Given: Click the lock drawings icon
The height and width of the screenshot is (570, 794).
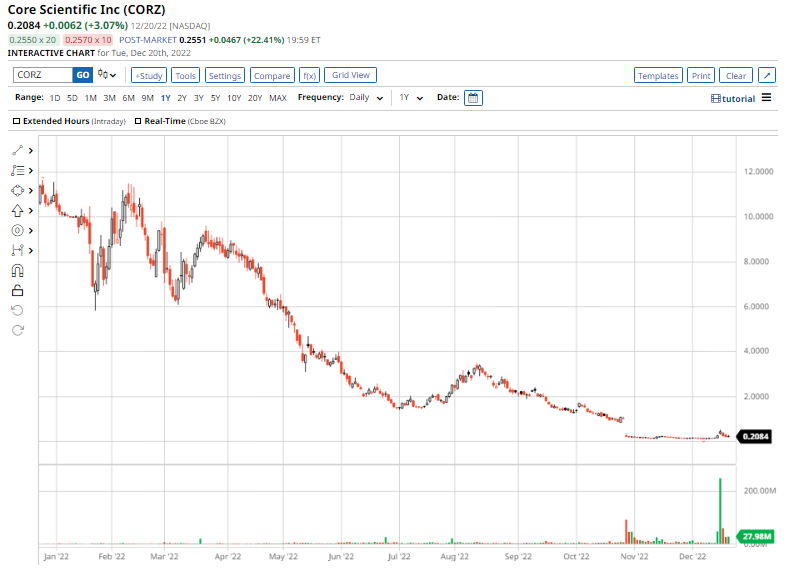Looking at the screenshot, I should click(18, 291).
